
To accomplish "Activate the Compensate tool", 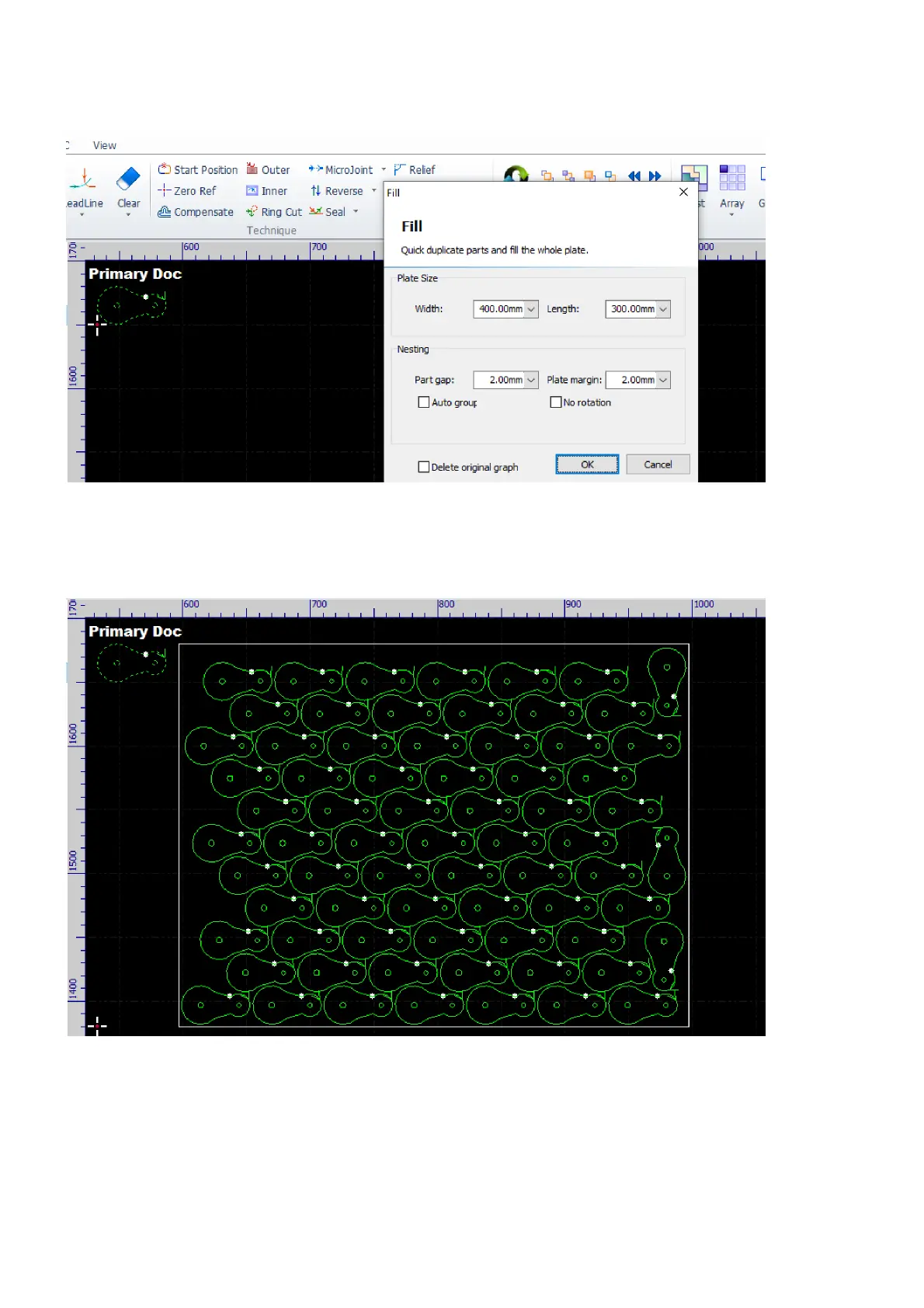I will pos(196,211).
